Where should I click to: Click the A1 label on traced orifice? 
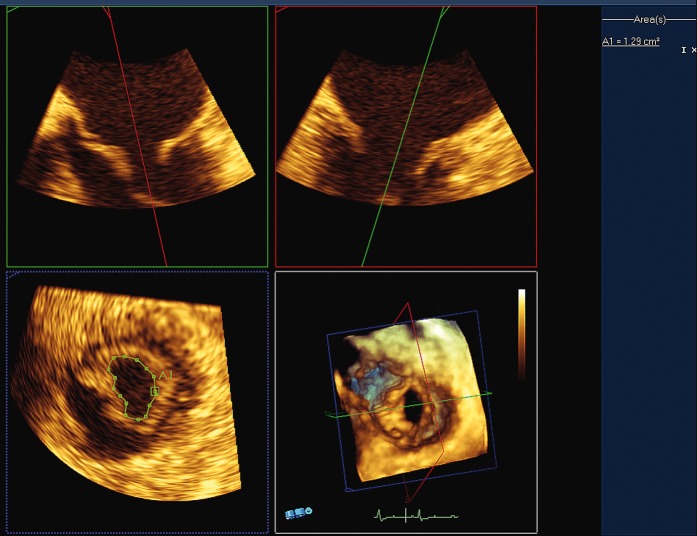click(x=165, y=376)
